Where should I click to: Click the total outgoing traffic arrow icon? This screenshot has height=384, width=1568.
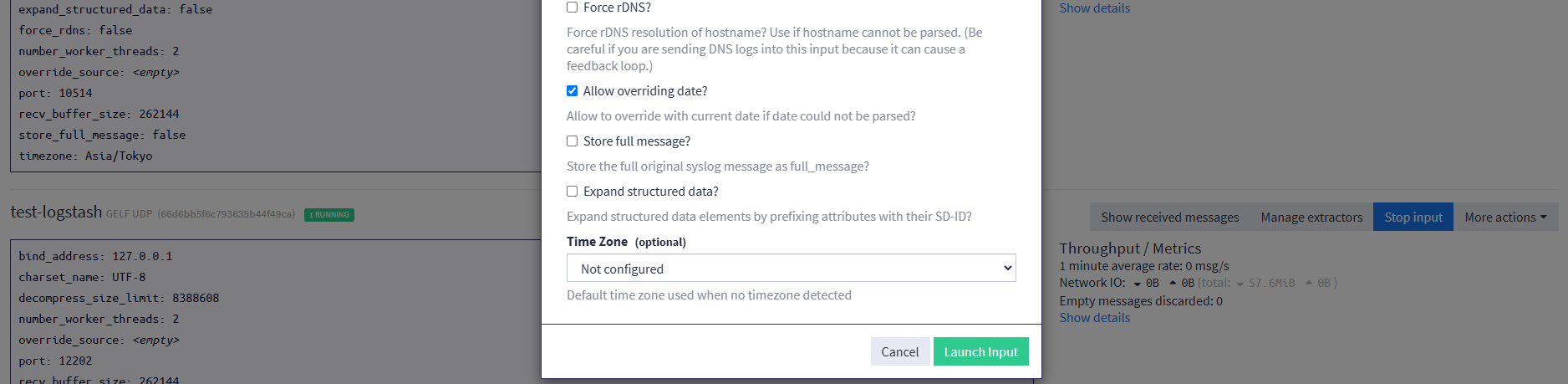[x=1308, y=283]
